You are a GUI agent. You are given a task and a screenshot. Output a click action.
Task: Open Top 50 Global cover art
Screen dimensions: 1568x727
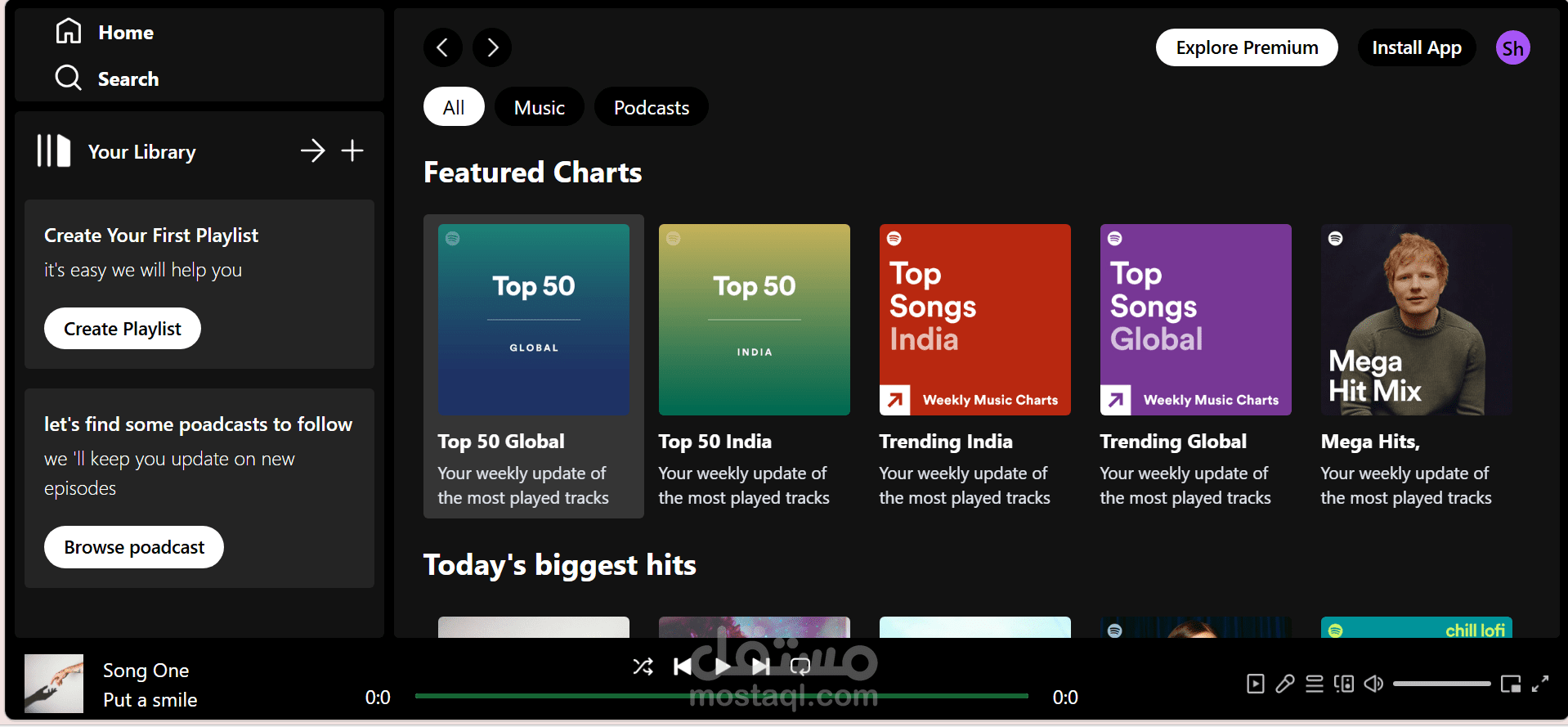[534, 320]
